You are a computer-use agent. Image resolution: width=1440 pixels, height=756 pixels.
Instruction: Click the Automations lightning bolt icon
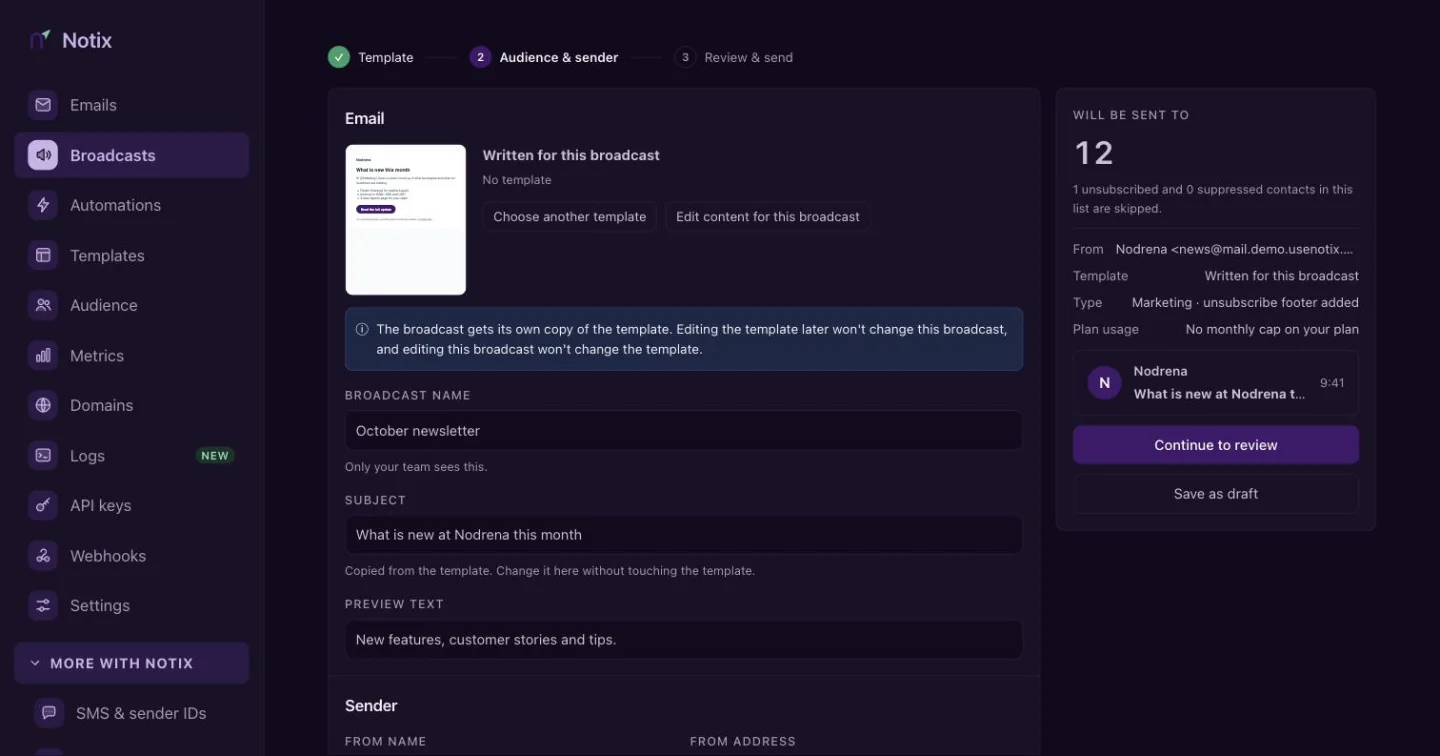coord(43,205)
